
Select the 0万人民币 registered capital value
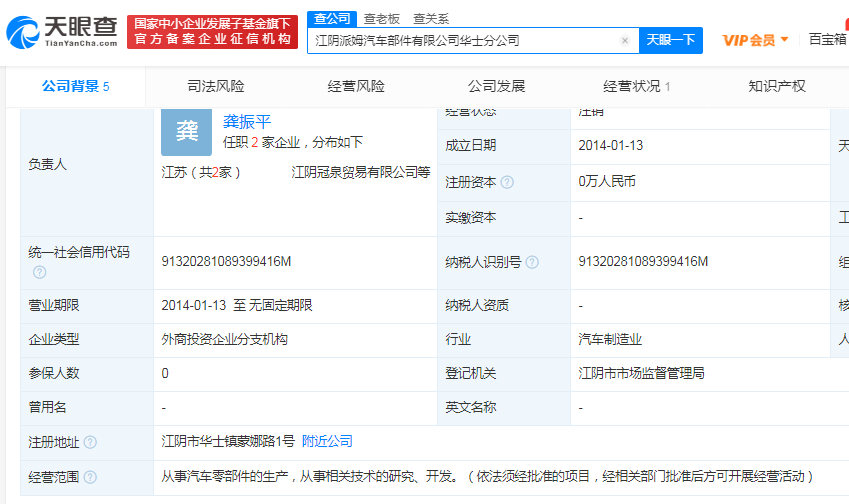(x=607, y=181)
